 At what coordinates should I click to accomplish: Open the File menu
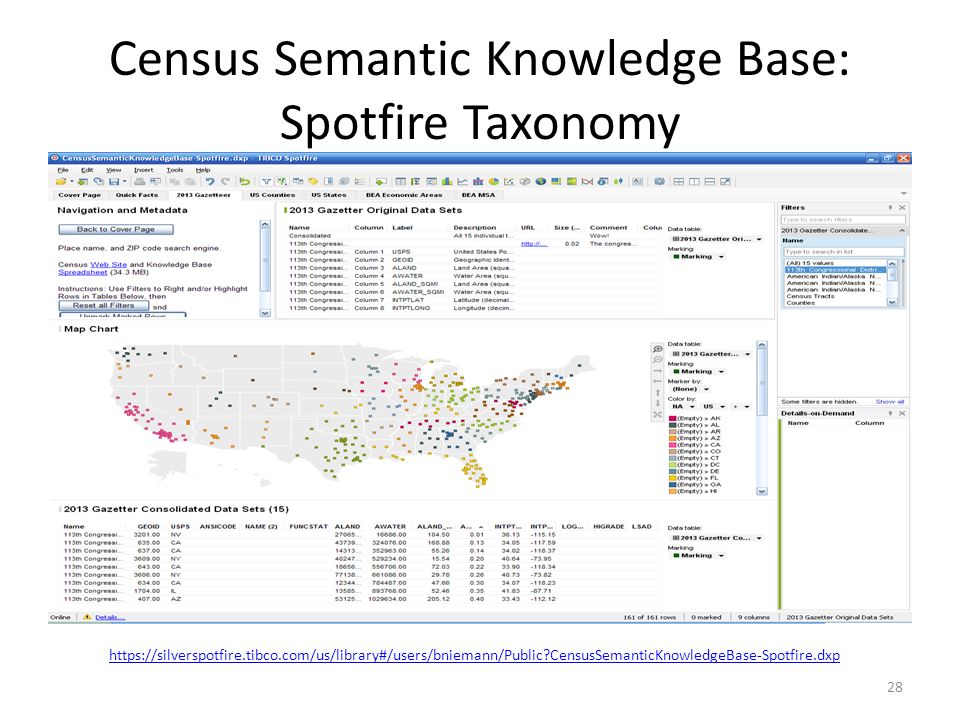pos(63,170)
